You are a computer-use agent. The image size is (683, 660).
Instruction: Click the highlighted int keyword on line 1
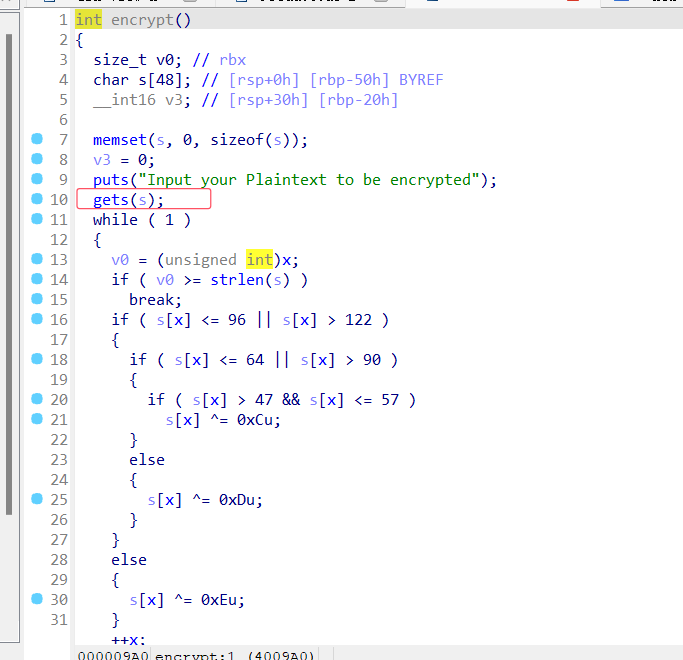[x=88, y=20]
